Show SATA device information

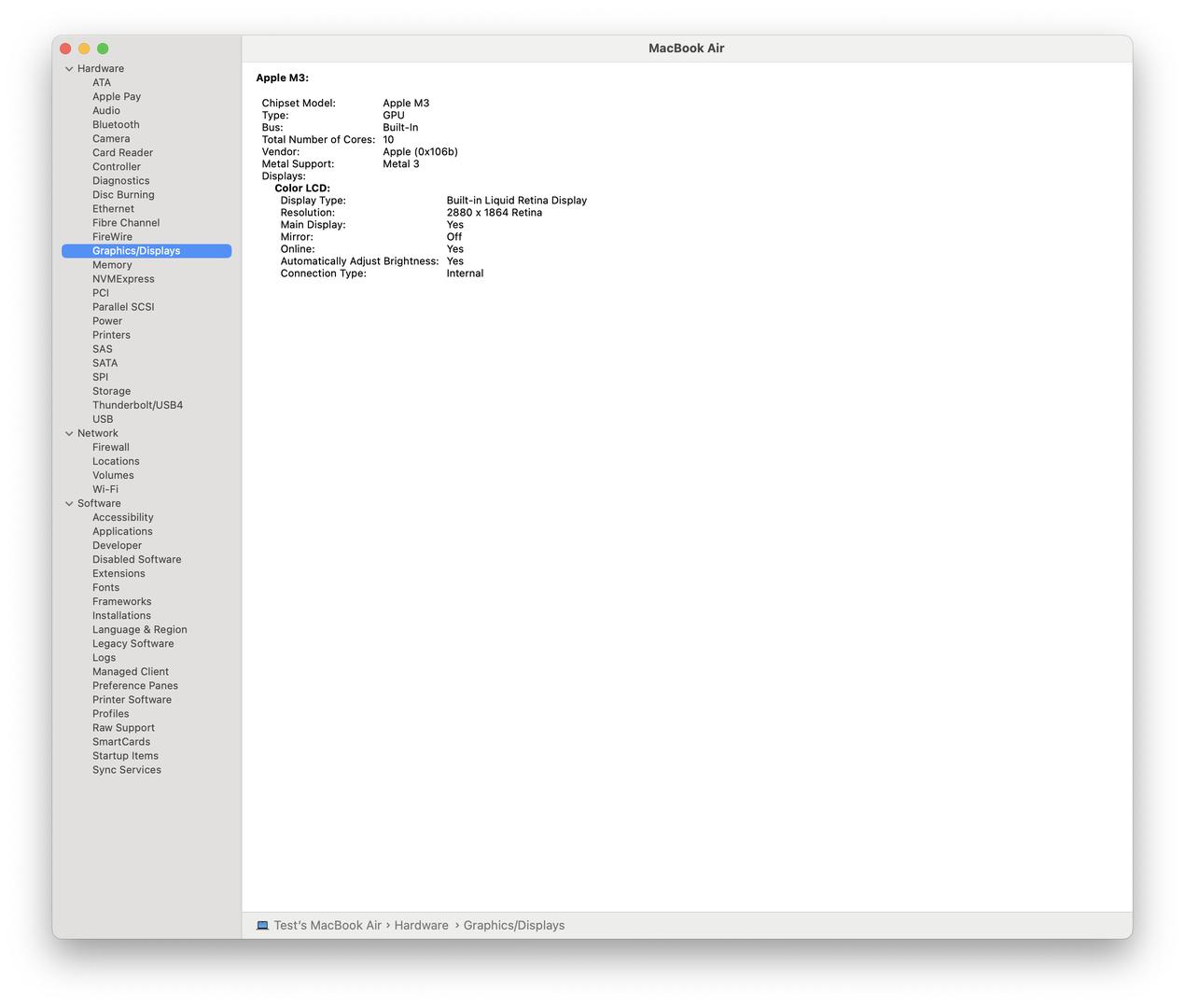tap(105, 363)
